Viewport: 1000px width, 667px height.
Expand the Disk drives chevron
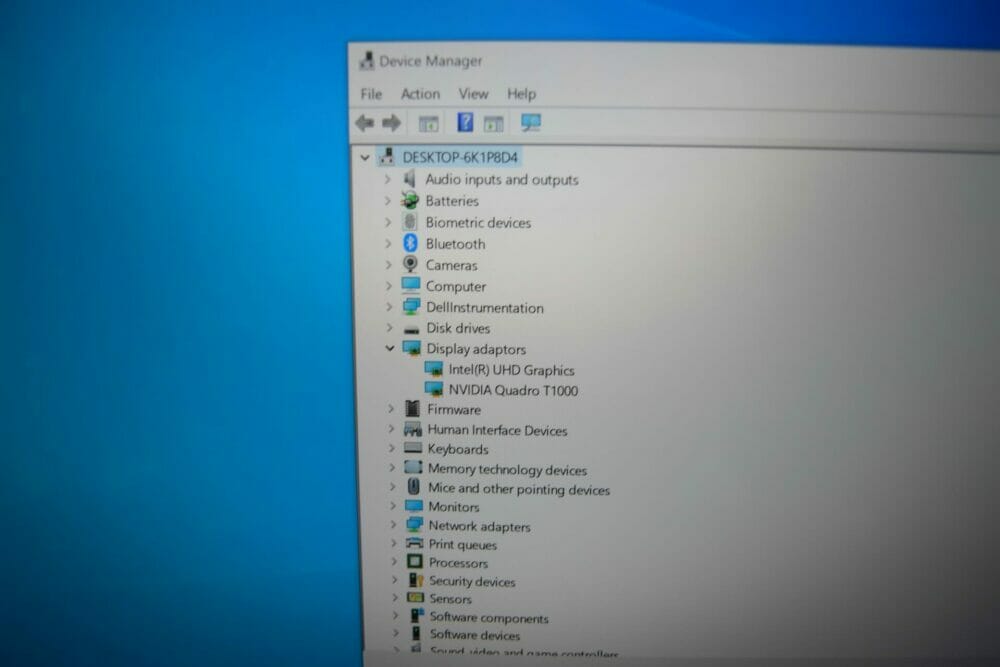click(x=390, y=328)
